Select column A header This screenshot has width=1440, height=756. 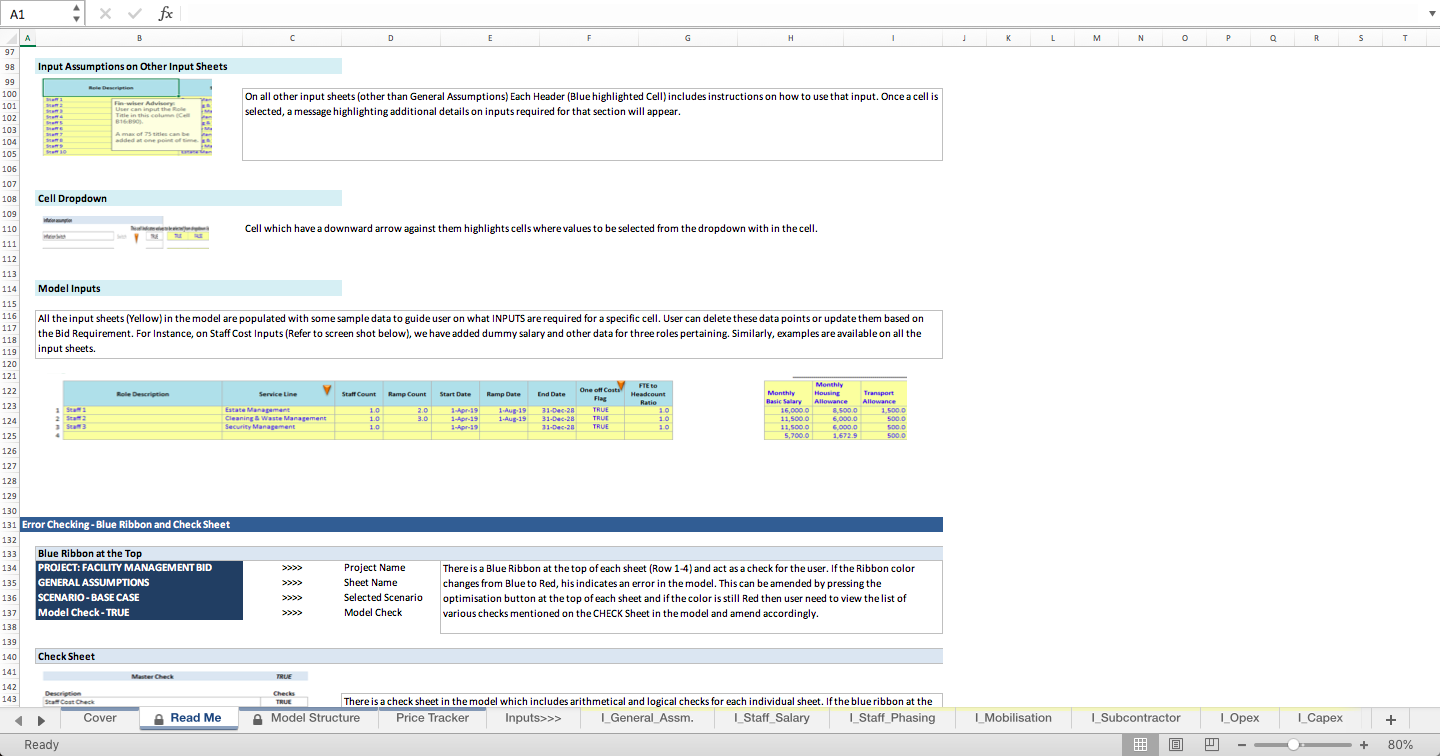coord(27,38)
